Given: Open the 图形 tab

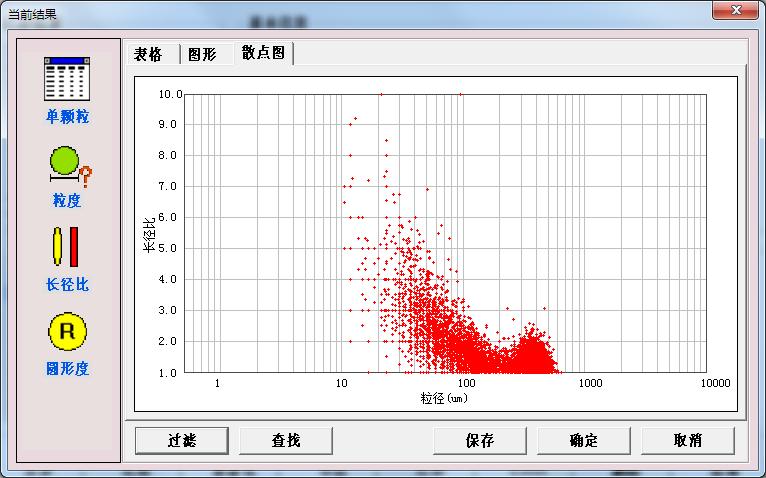Looking at the screenshot, I should (203, 54).
